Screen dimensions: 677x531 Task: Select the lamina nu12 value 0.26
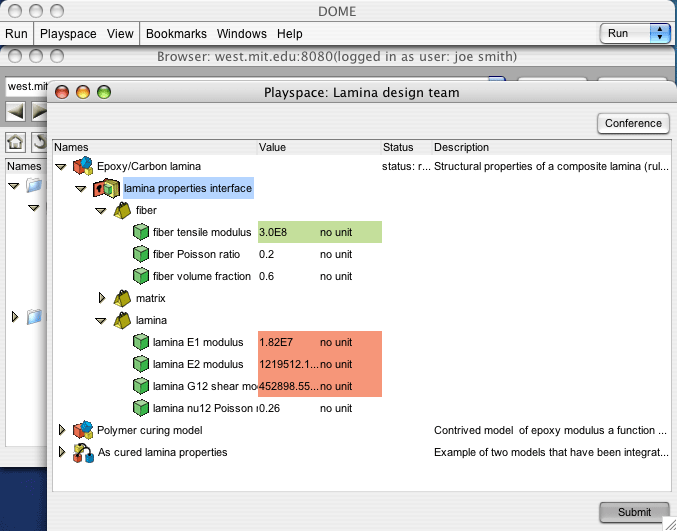pos(269,408)
